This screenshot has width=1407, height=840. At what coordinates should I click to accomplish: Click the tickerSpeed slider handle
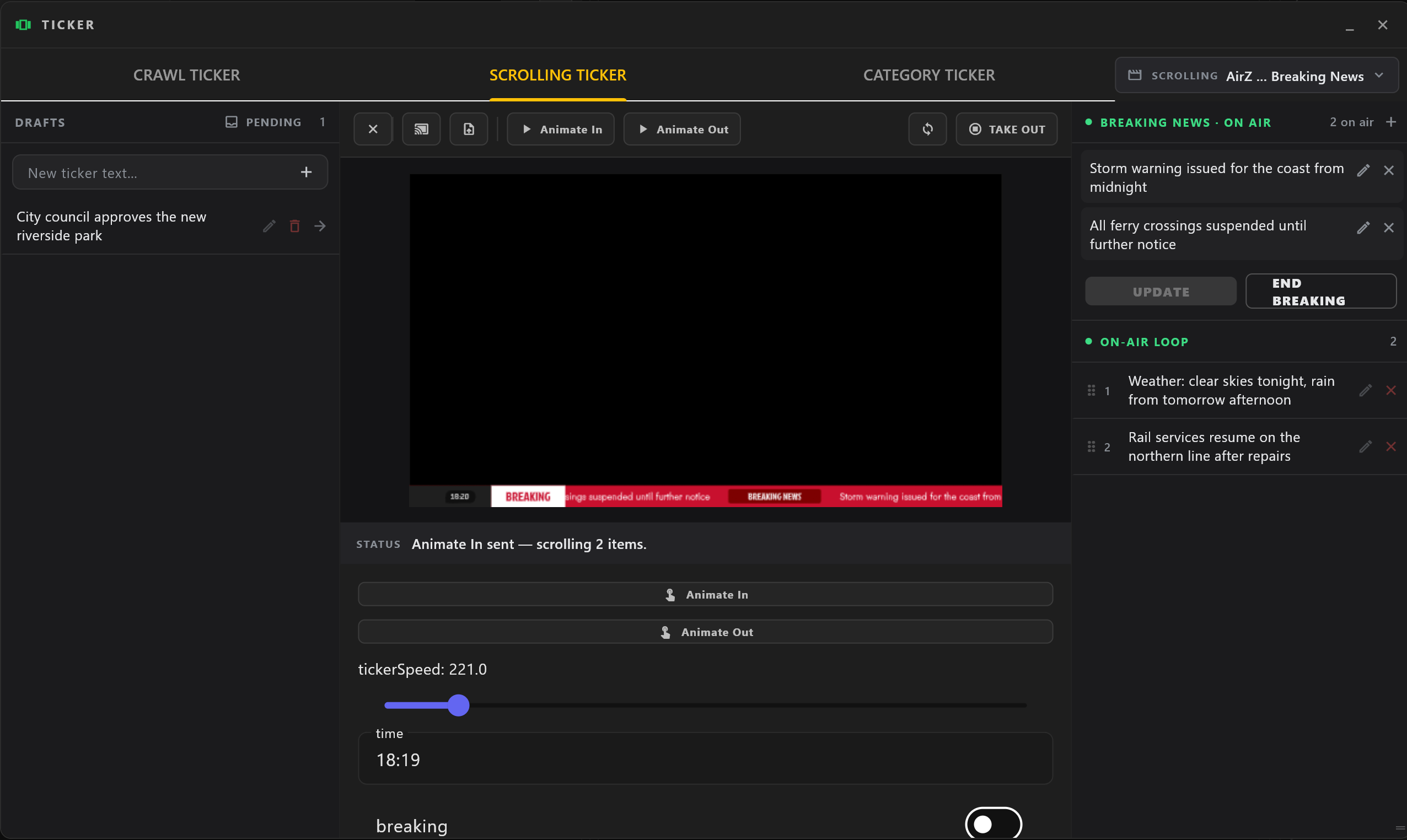coord(458,706)
